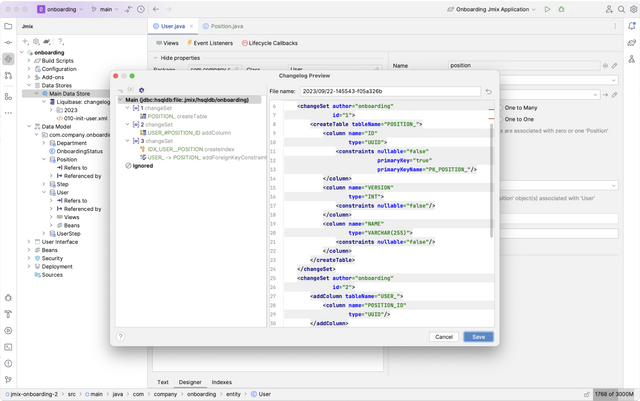Open the Project folder tool window

pyautogui.click(x=8, y=27)
